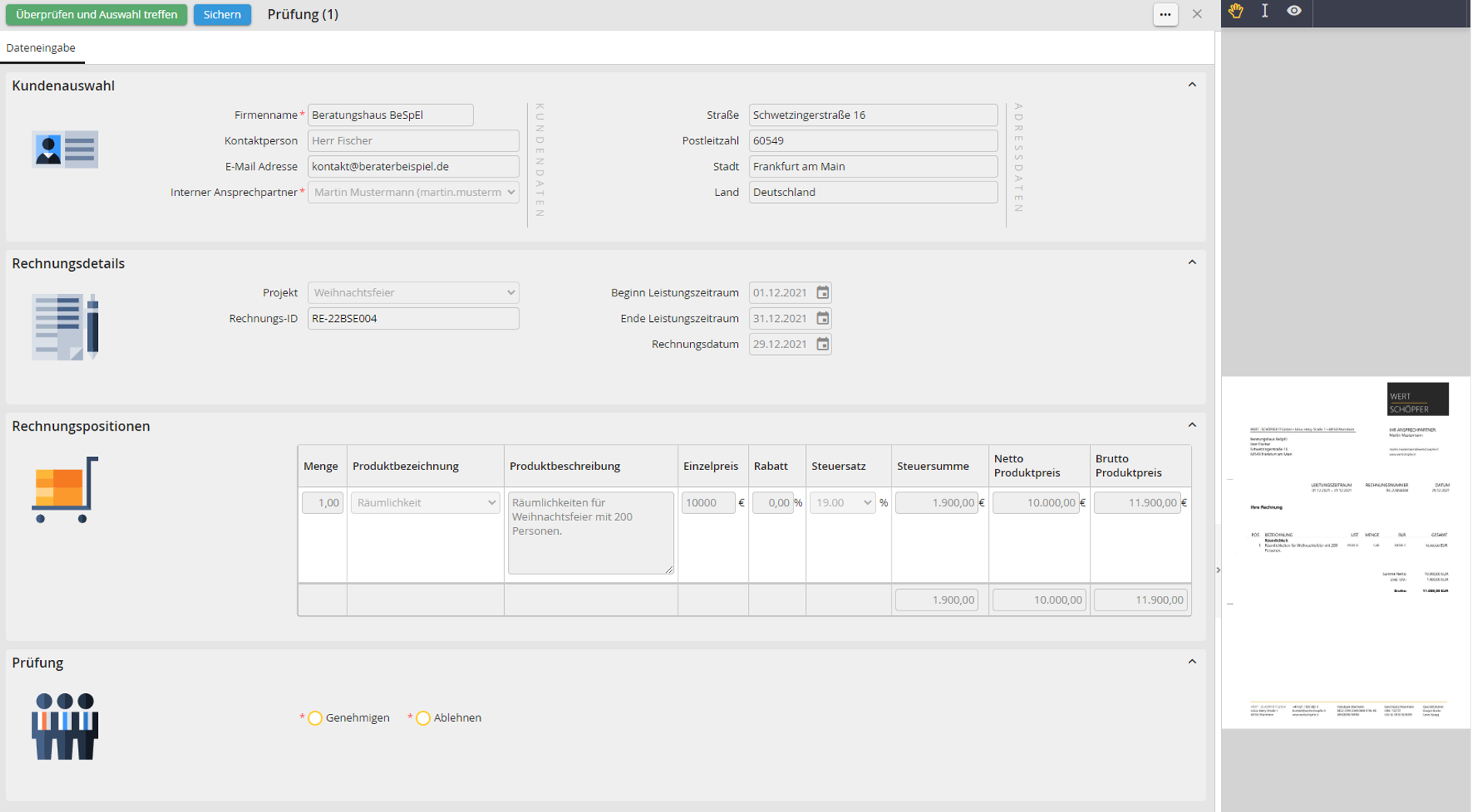1472x812 pixels.
Task: Collapse the Rechnungspositionen section
Action: 1192,425
